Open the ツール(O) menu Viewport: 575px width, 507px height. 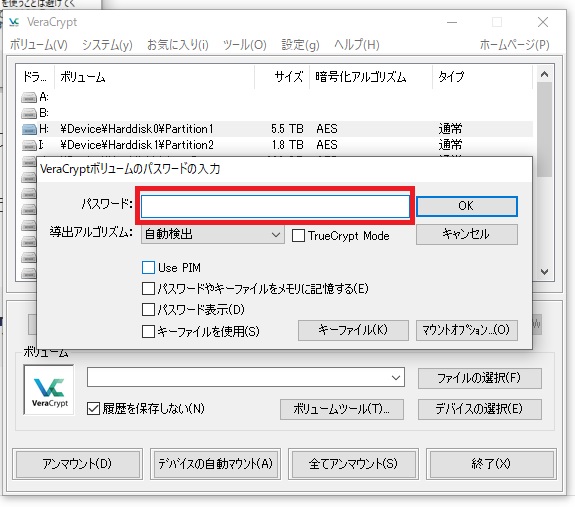pos(245,45)
